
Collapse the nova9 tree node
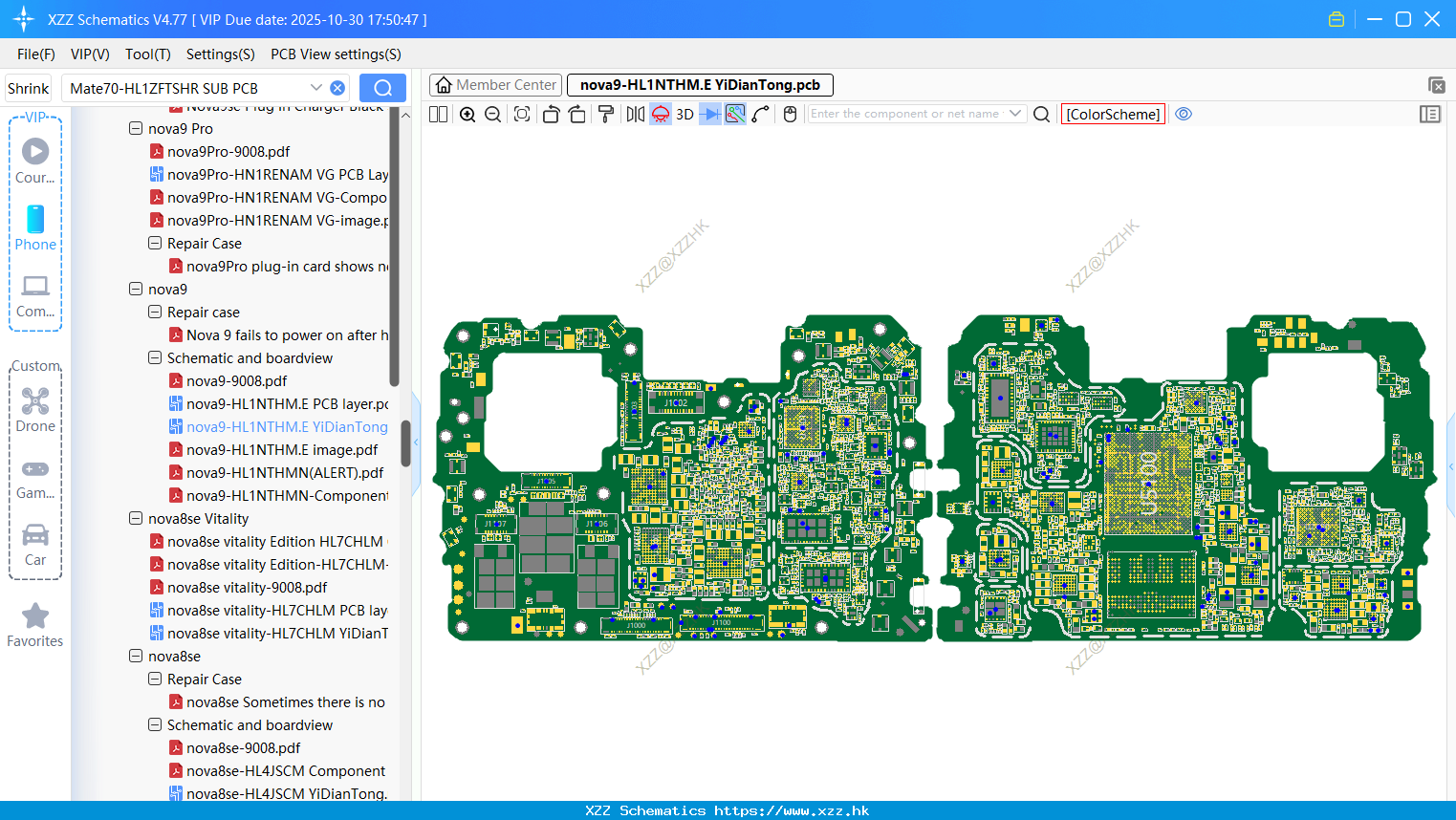pos(136,289)
